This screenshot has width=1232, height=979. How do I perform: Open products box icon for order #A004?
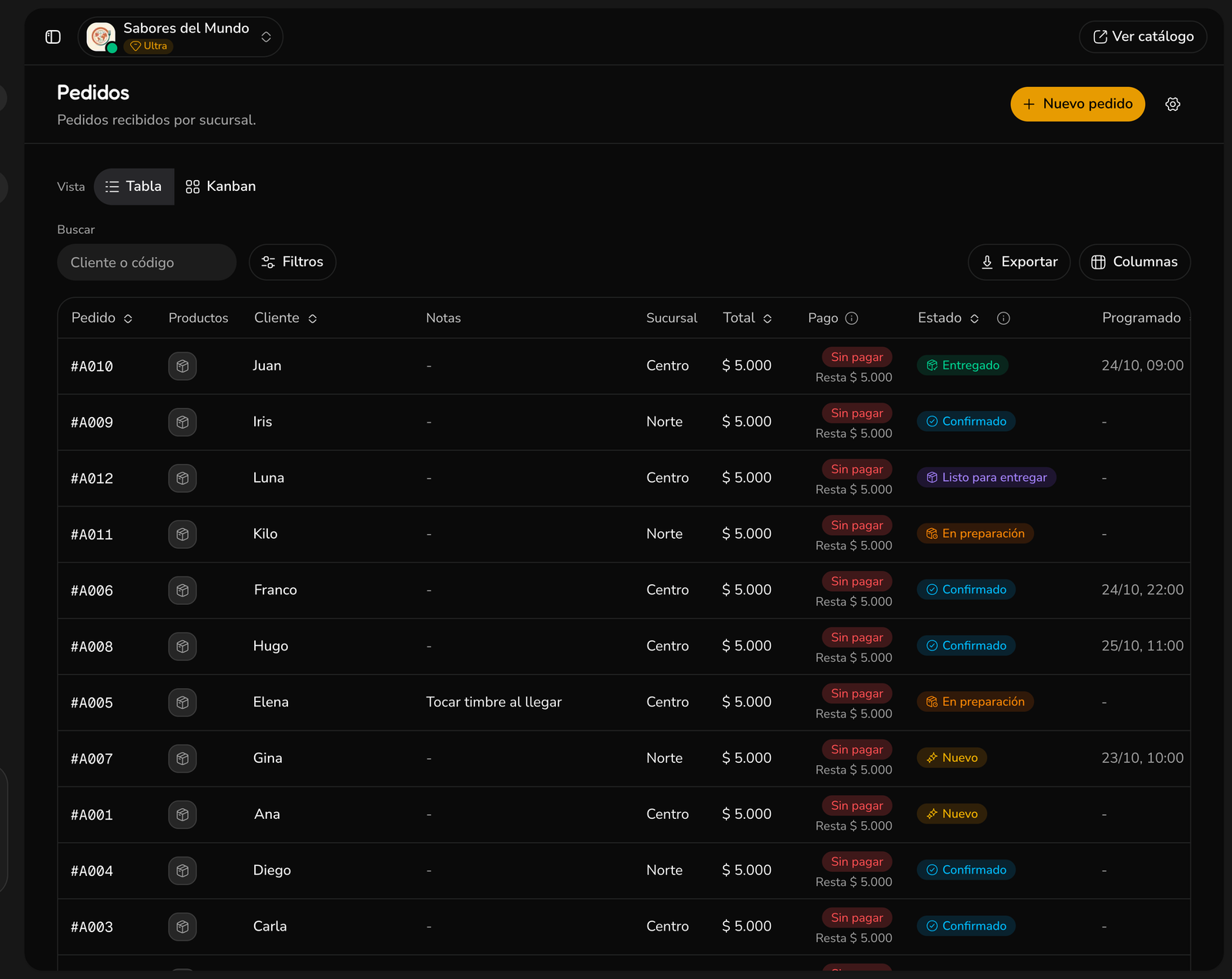tap(182, 870)
